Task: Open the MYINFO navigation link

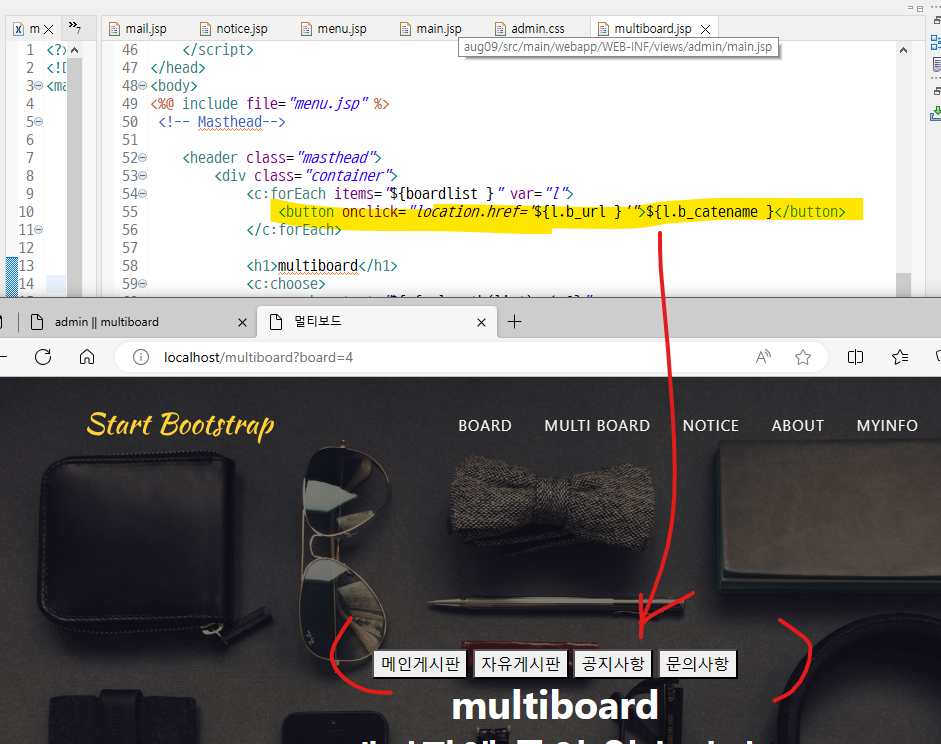Action: 887,426
